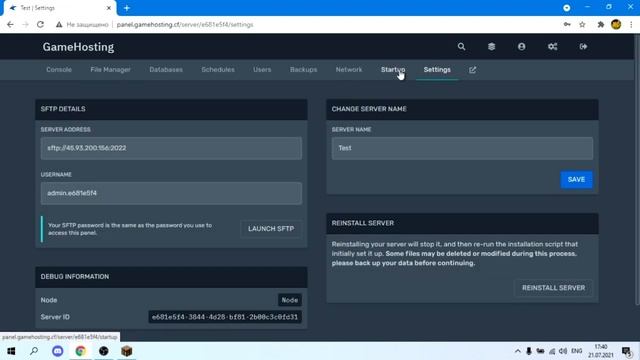The height and width of the screenshot is (360, 640).
Task: Switch to the Schedules tab
Action: 218,70
